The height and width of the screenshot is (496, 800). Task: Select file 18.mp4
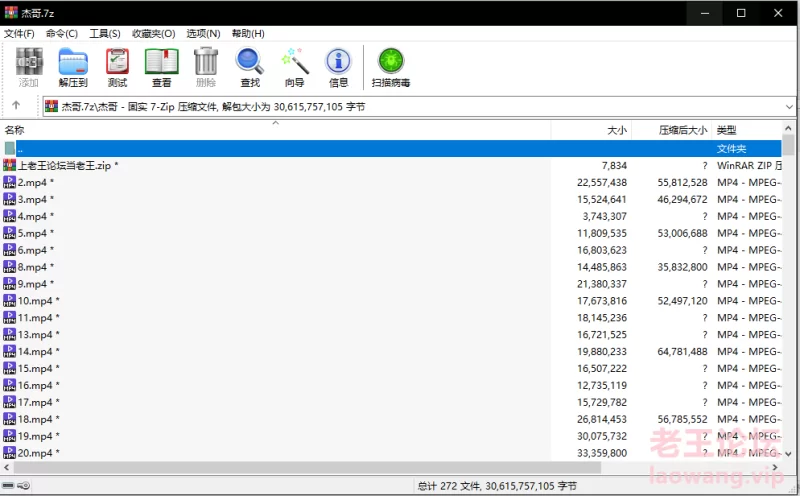391,419
